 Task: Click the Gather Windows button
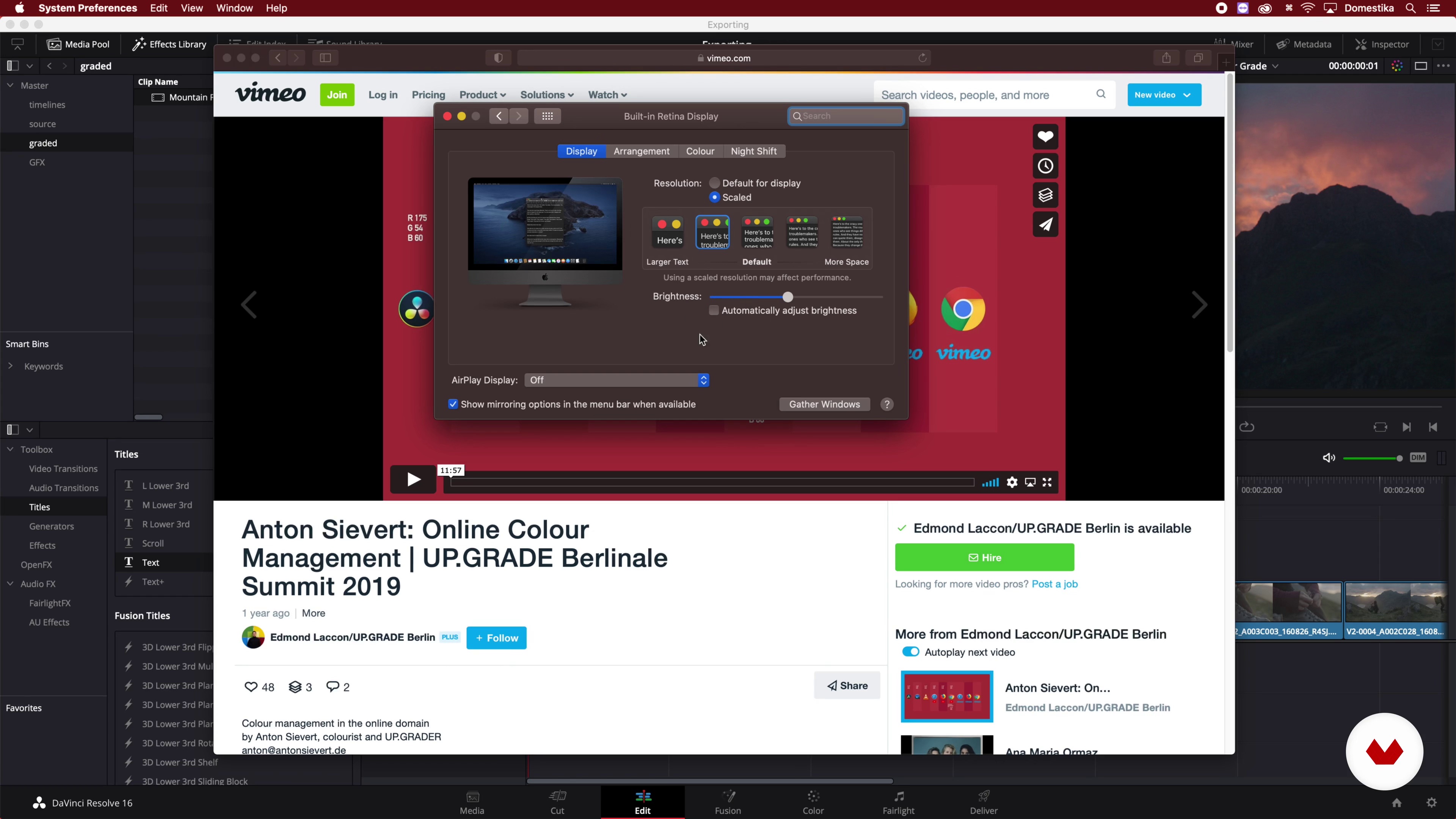[824, 404]
